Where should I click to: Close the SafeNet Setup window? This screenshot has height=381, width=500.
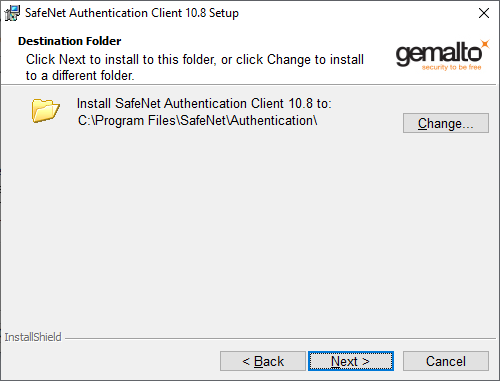tap(484, 13)
